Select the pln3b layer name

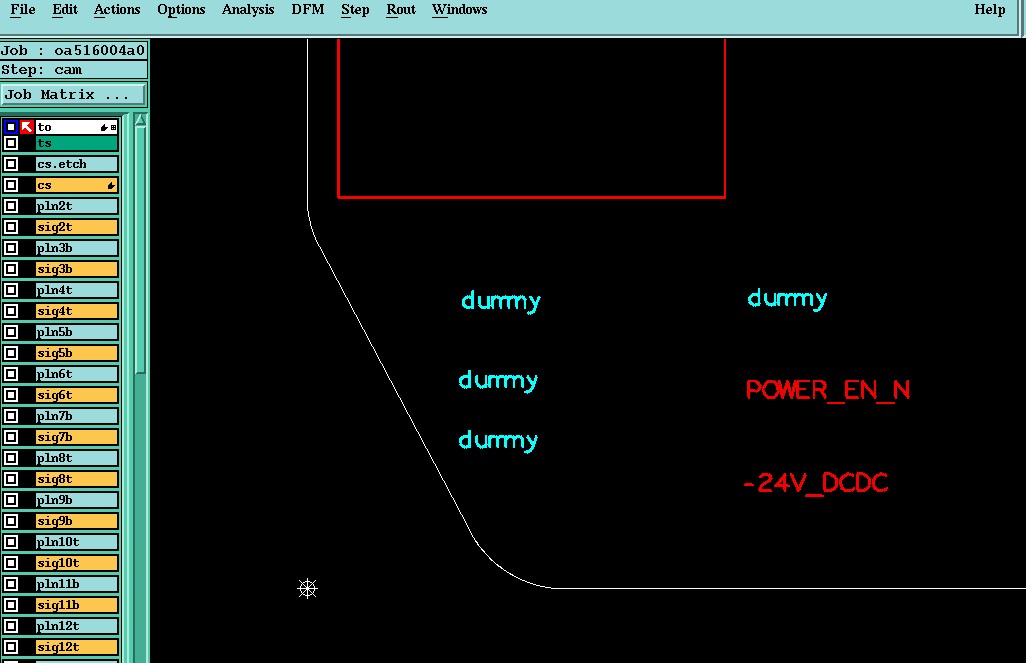pyautogui.click(x=77, y=248)
